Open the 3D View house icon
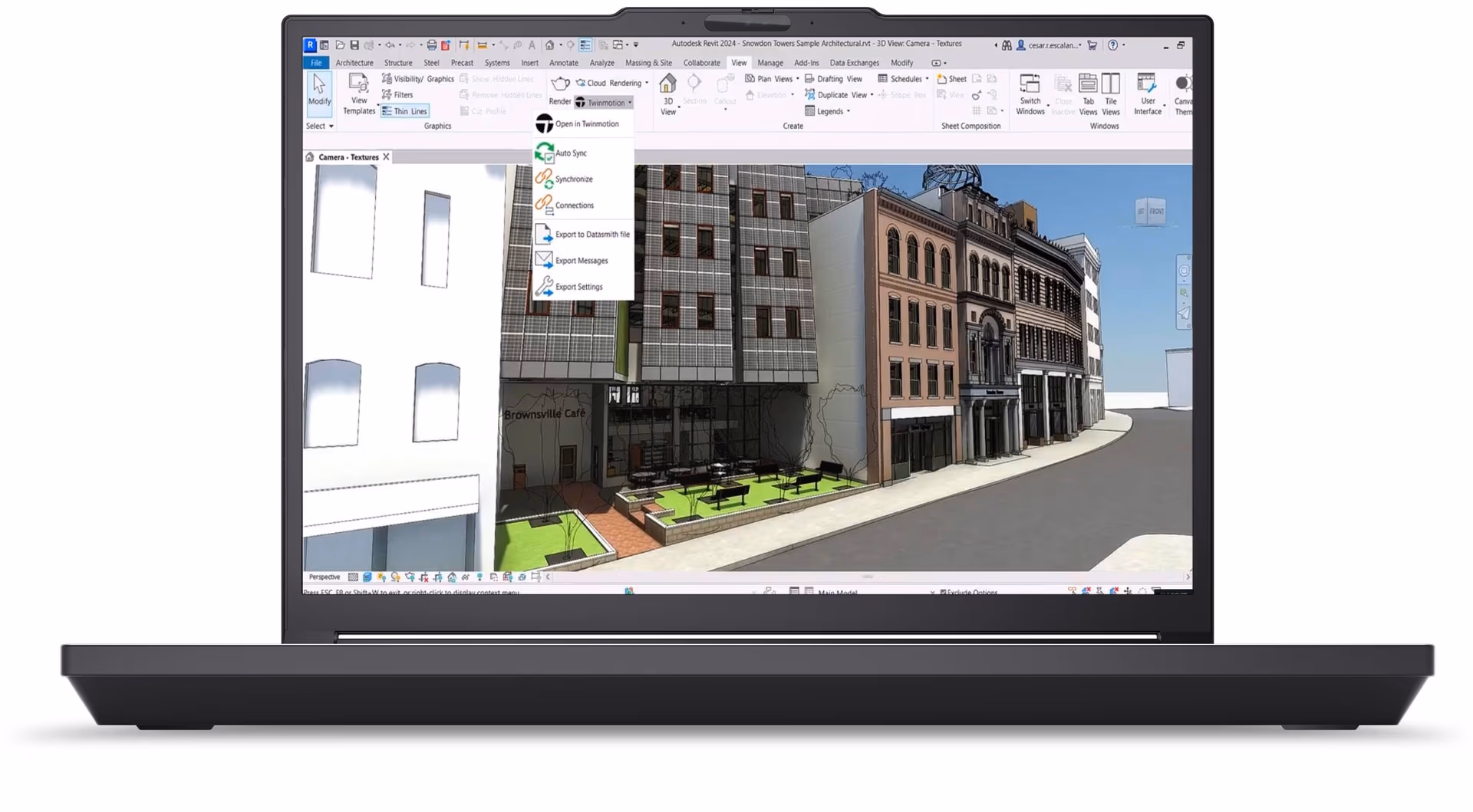 coord(667,84)
